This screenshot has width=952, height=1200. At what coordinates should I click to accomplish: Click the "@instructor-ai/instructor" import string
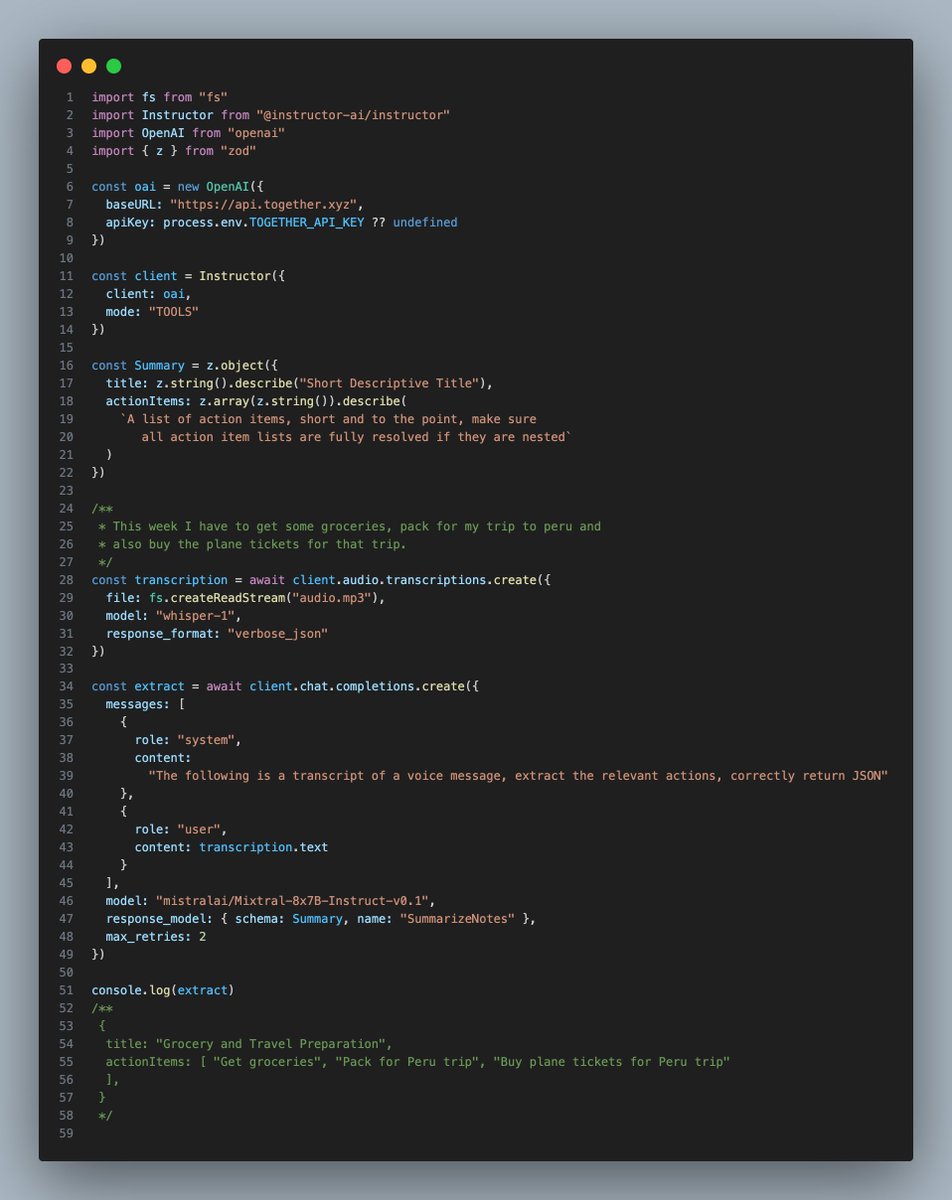[354, 115]
